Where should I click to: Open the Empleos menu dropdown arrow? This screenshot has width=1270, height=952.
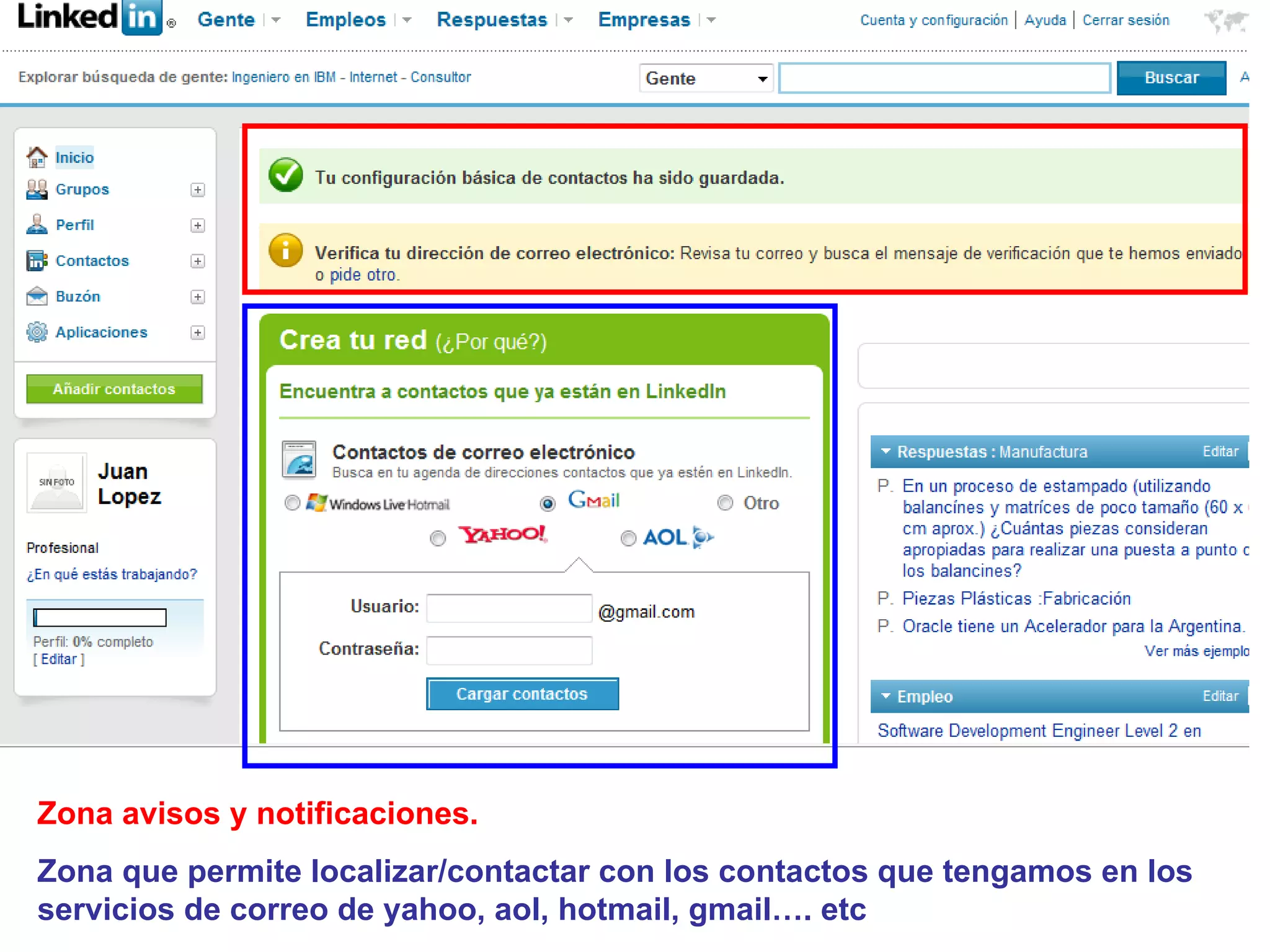click(407, 20)
